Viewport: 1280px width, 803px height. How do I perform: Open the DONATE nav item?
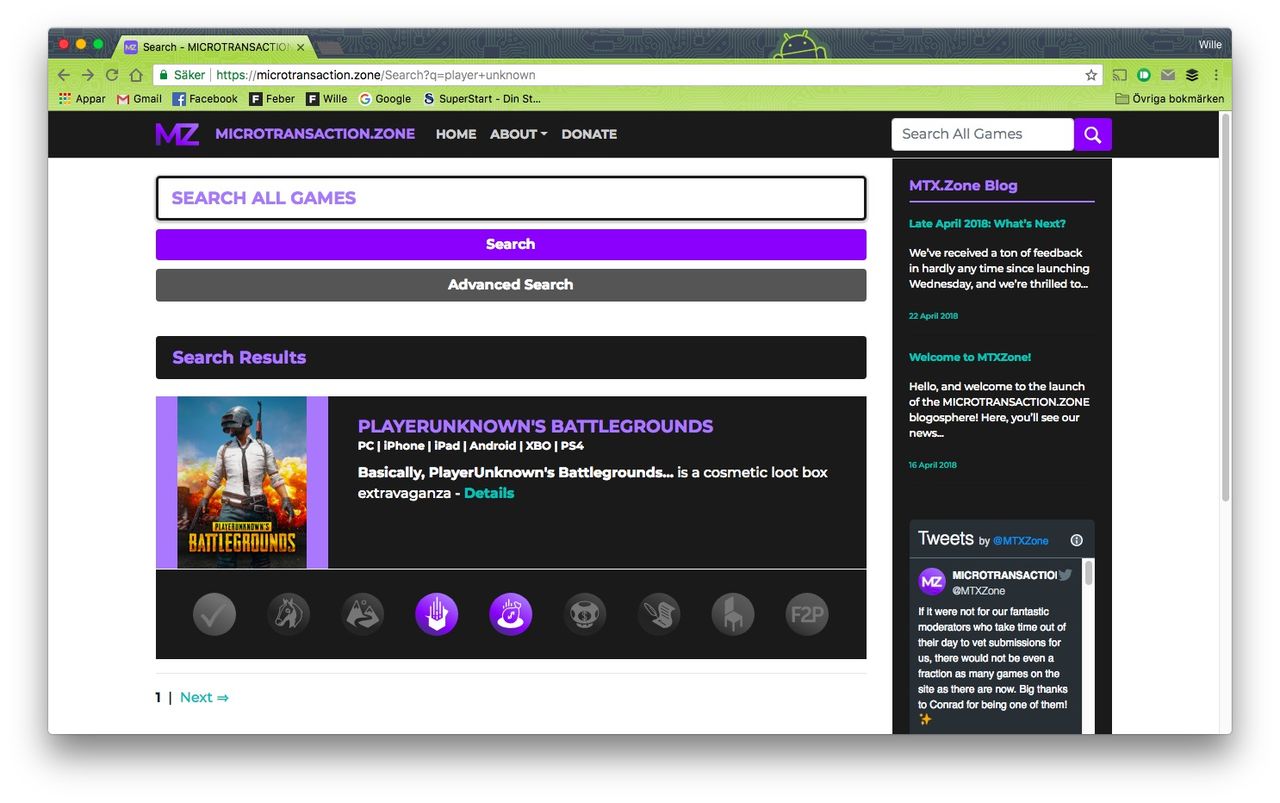[x=589, y=134]
